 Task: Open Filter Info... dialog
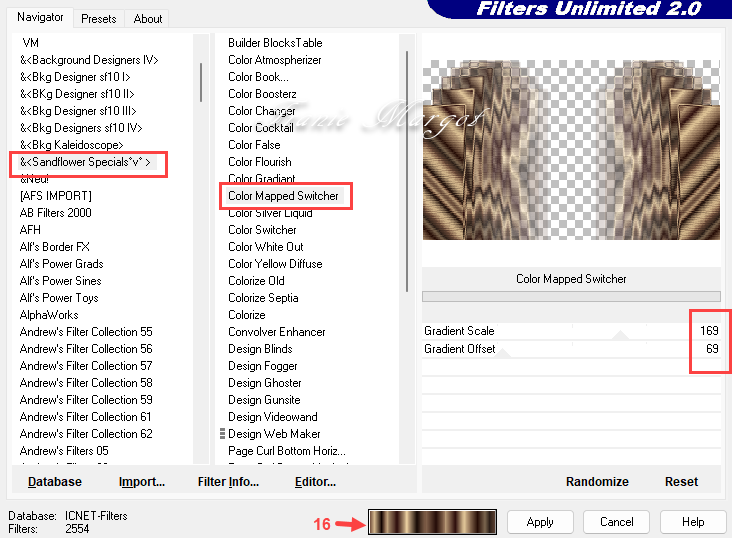click(229, 481)
